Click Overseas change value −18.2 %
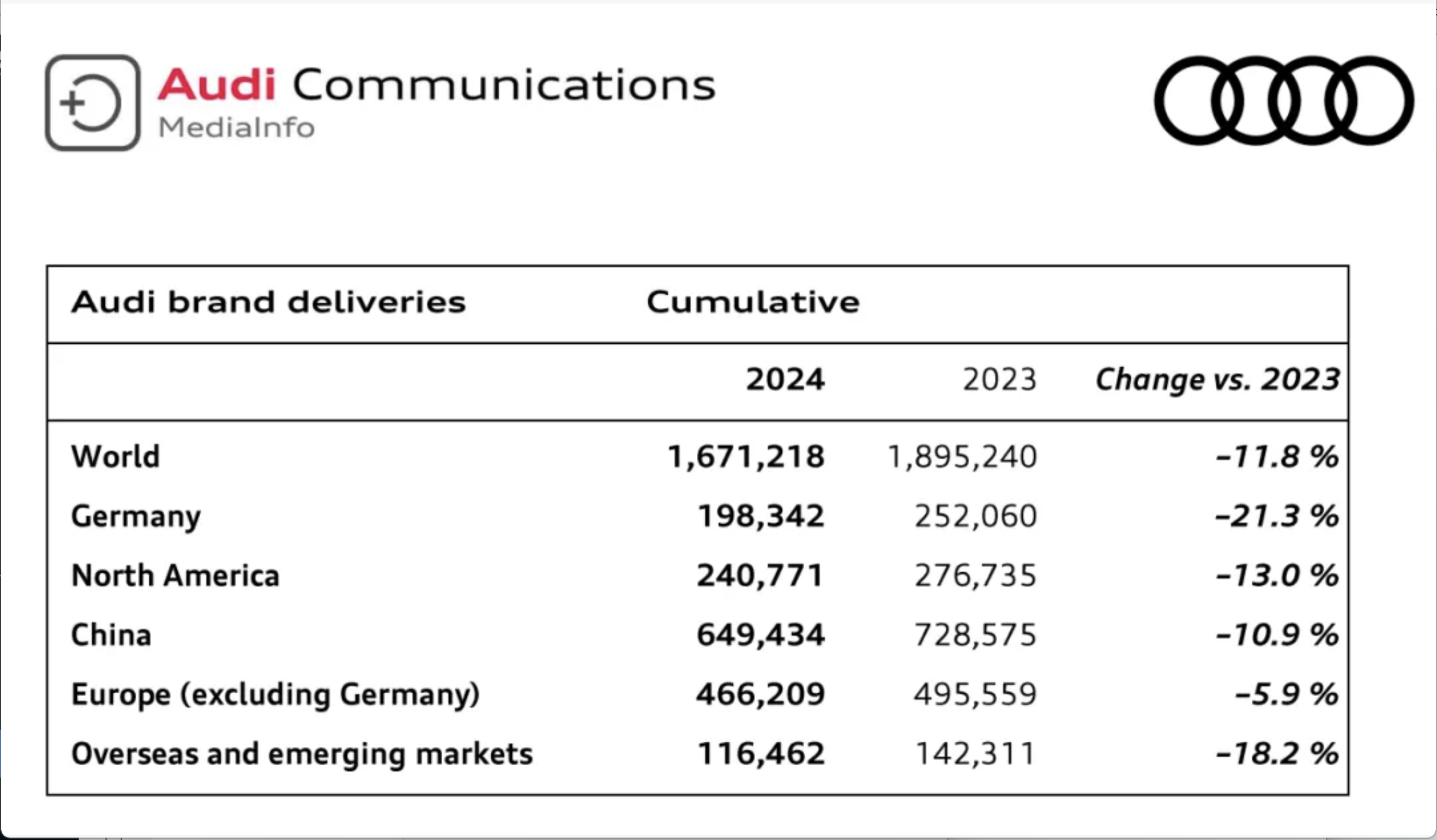1437x840 pixels. 1277,754
